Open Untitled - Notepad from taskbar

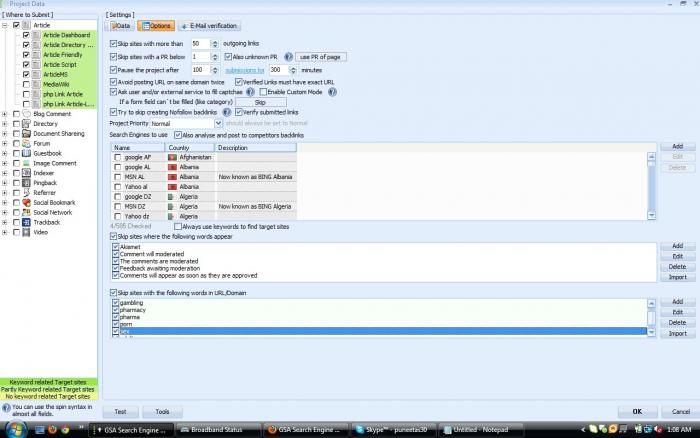pos(480,430)
